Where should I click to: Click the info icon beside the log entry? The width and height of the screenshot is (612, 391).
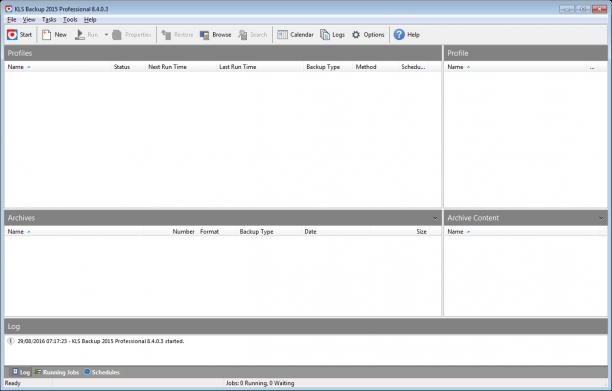[11, 341]
